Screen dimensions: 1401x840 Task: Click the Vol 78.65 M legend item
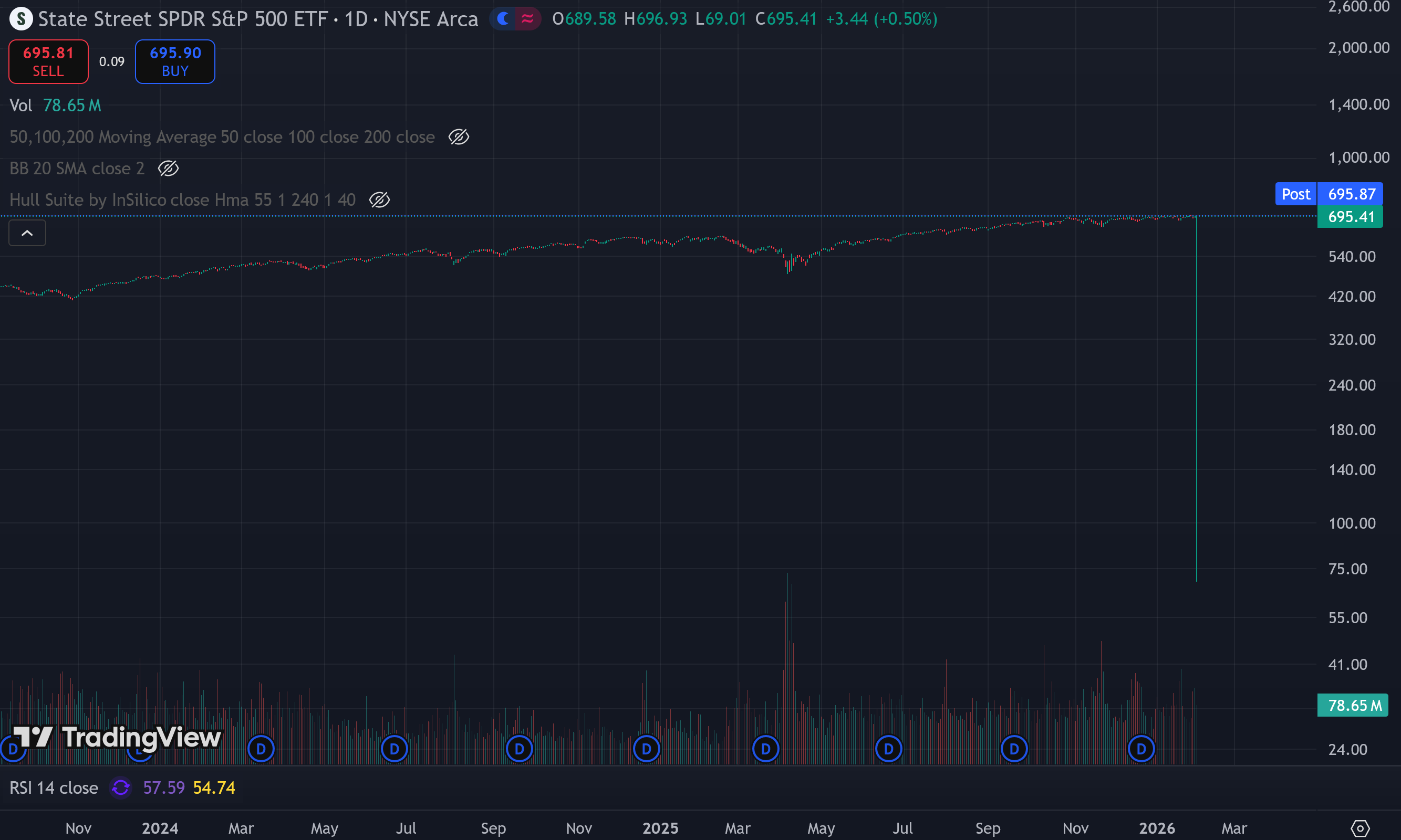pyautogui.click(x=55, y=106)
